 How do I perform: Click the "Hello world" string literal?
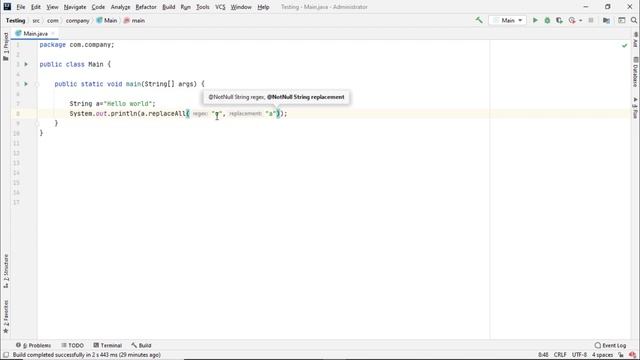click(128, 104)
